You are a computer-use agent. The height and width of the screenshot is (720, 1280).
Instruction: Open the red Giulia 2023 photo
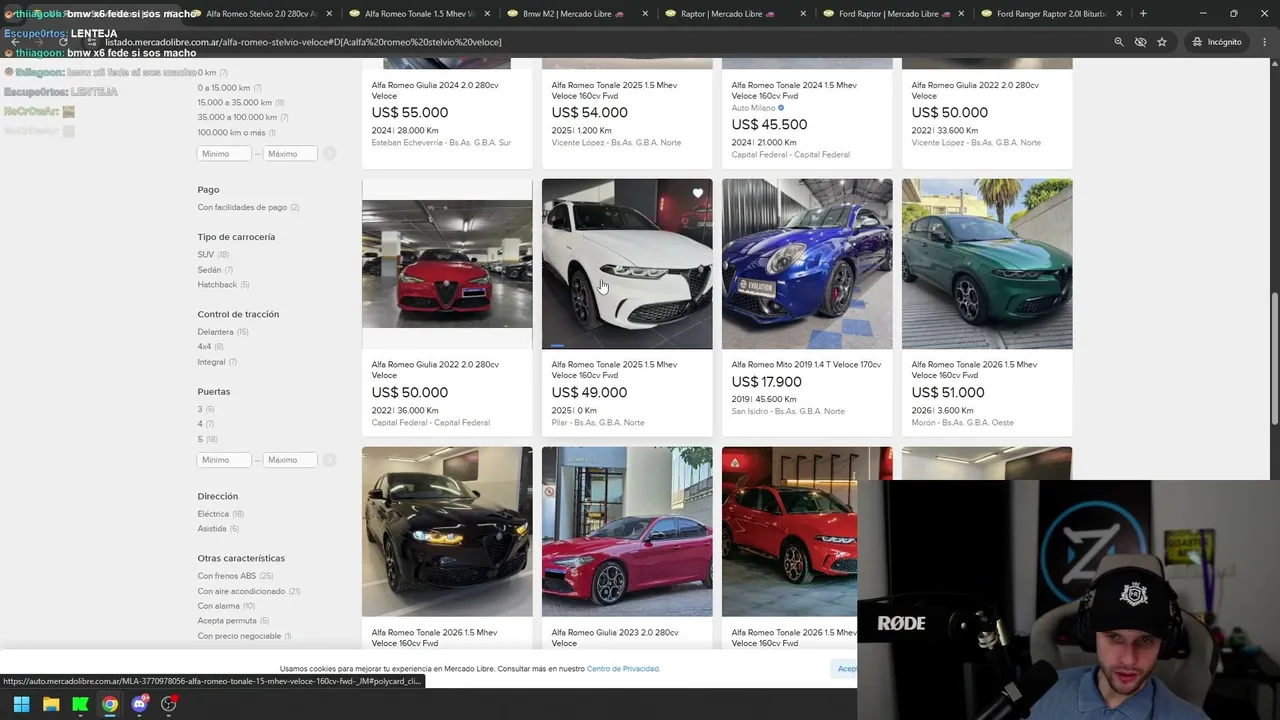627,532
